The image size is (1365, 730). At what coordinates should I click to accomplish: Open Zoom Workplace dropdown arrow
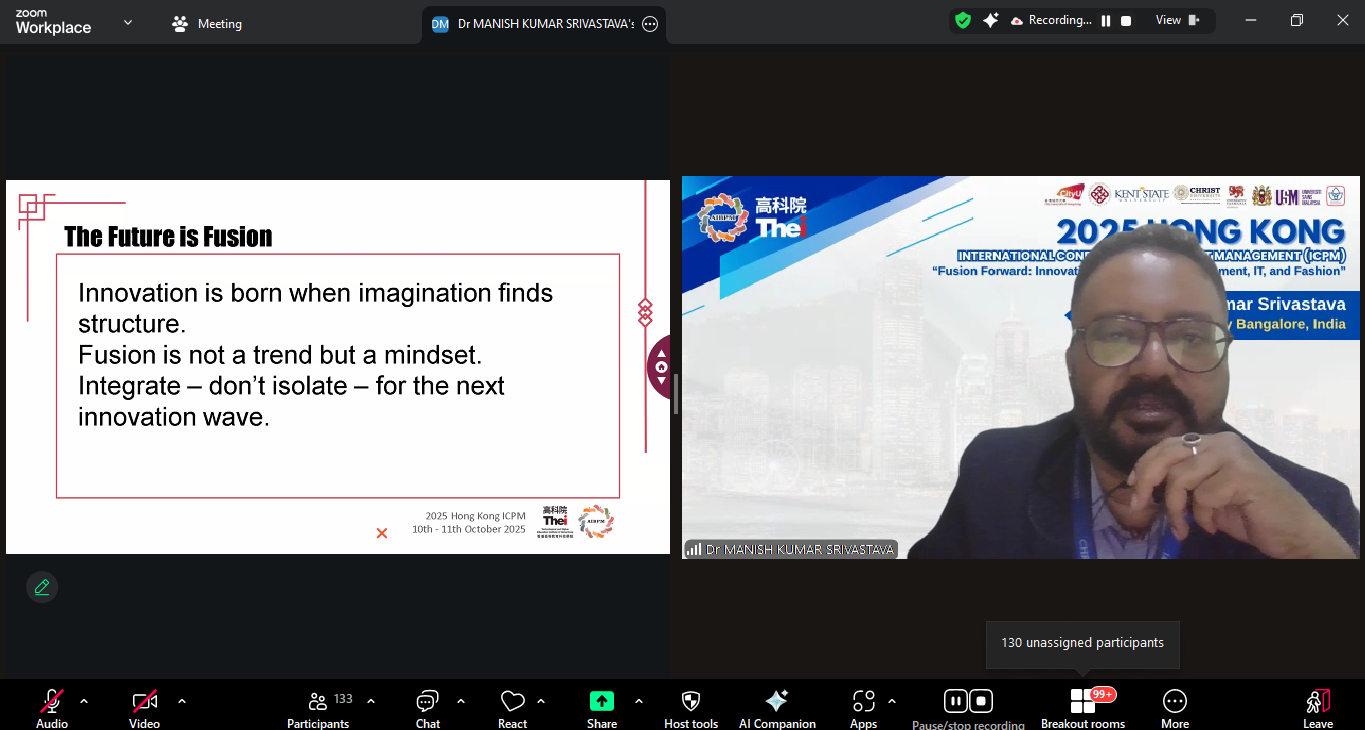pos(127,23)
